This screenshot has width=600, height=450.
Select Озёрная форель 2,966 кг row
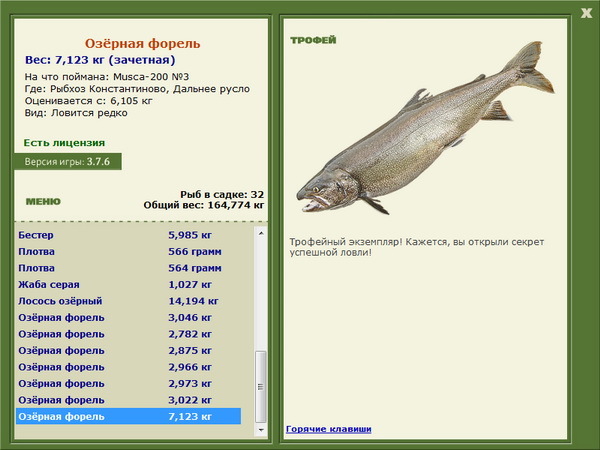129,367
